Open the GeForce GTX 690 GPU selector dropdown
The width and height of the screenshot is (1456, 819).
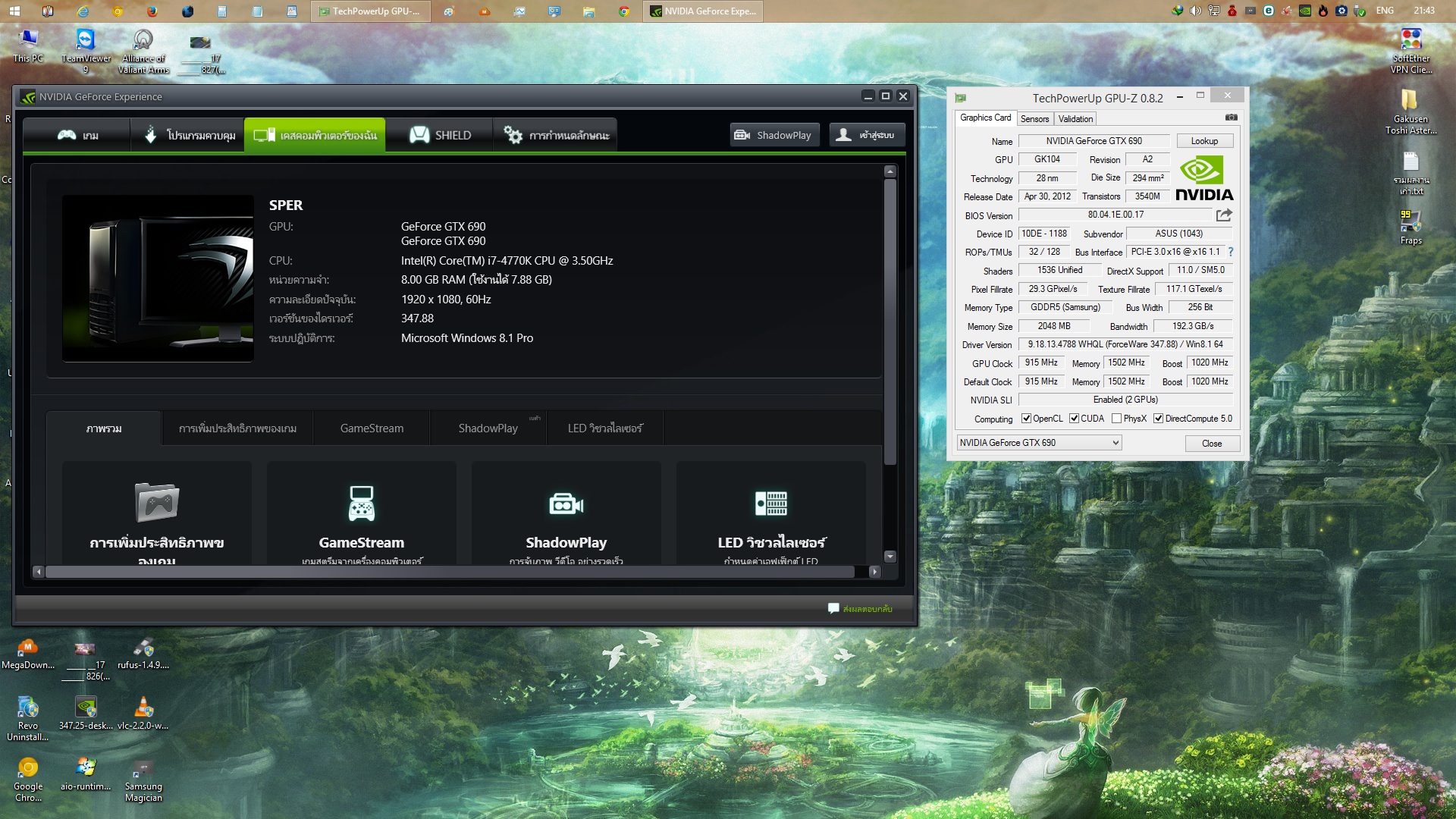click(1039, 443)
